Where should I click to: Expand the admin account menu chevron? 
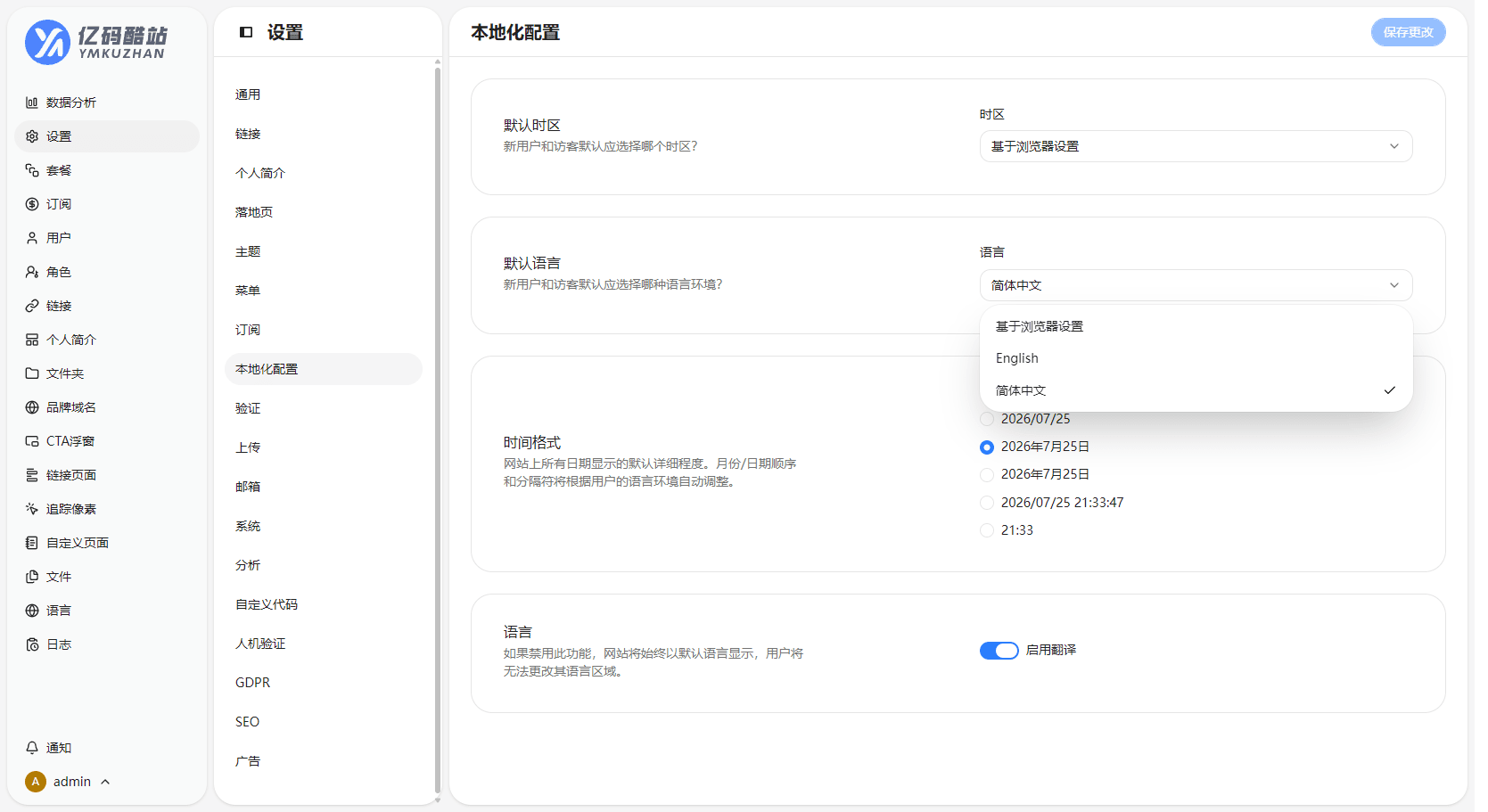click(x=105, y=782)
